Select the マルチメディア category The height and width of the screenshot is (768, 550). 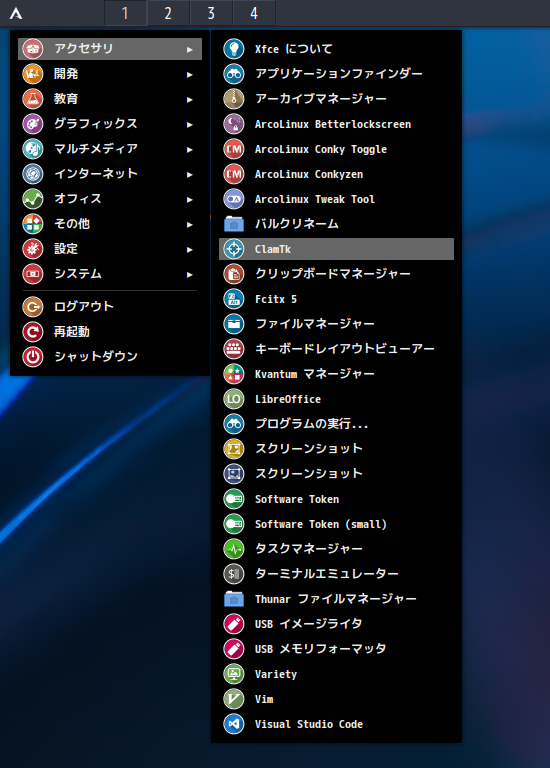coord(110,148)
